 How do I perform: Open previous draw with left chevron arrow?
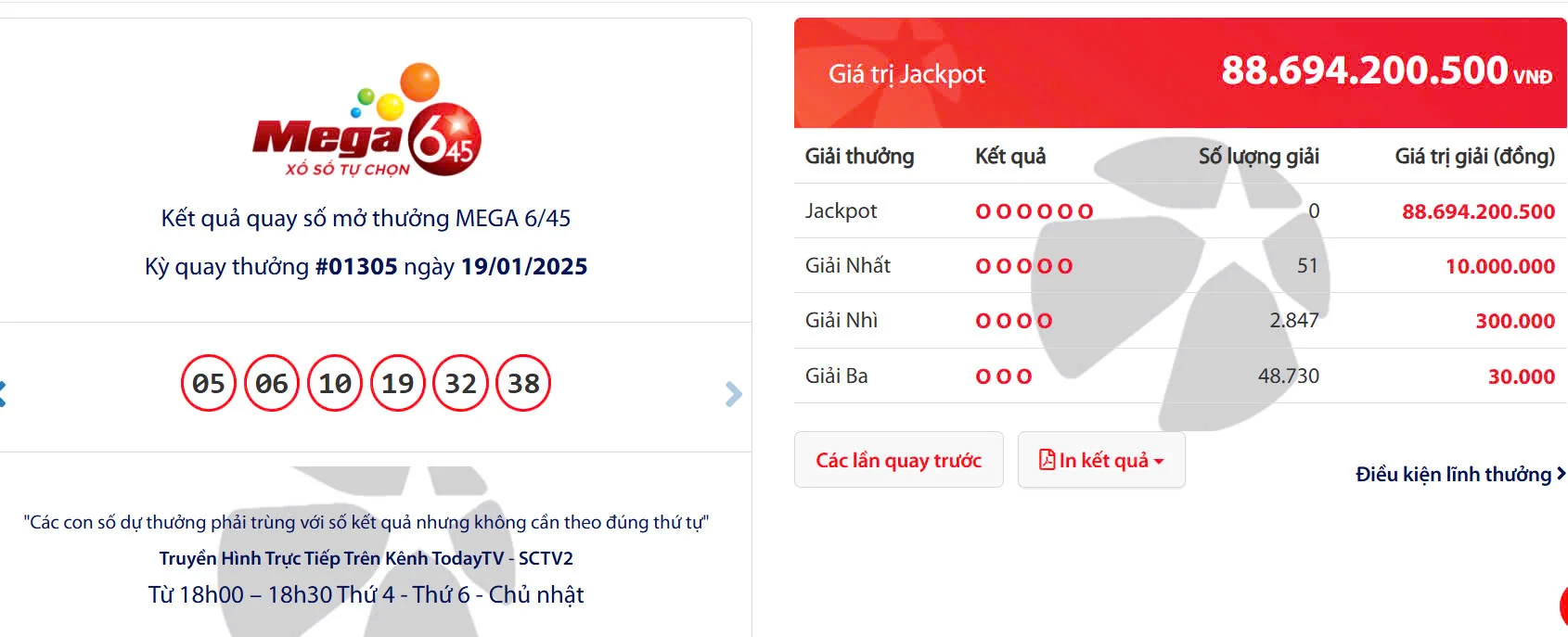pos(5,393)
